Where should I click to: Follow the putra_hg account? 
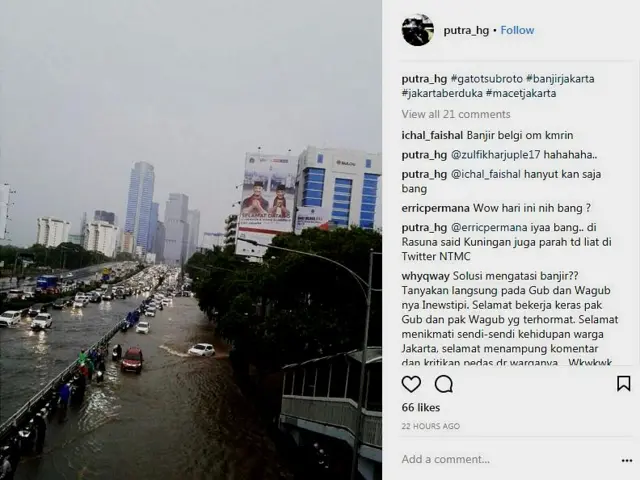tap(517, 30)
